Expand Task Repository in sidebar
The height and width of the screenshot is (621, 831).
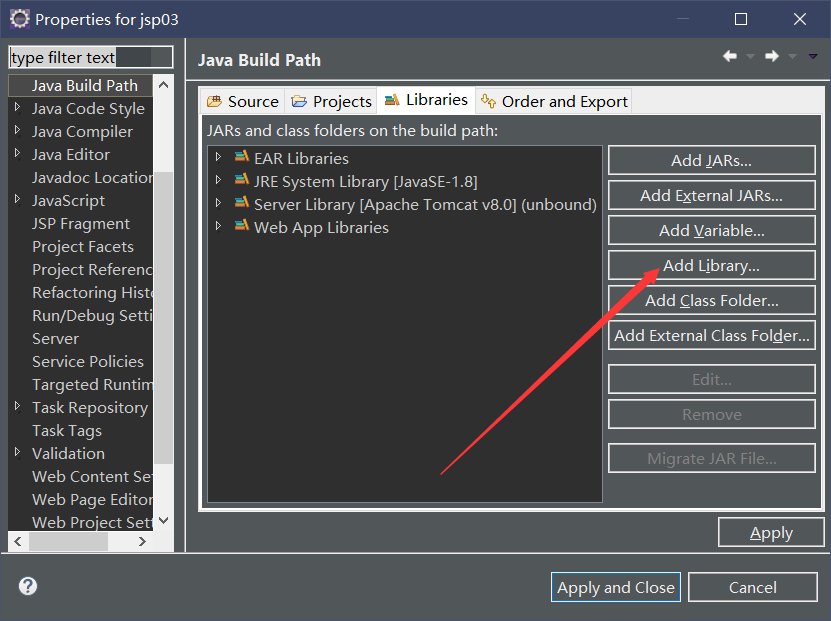[x=17, y=406]
